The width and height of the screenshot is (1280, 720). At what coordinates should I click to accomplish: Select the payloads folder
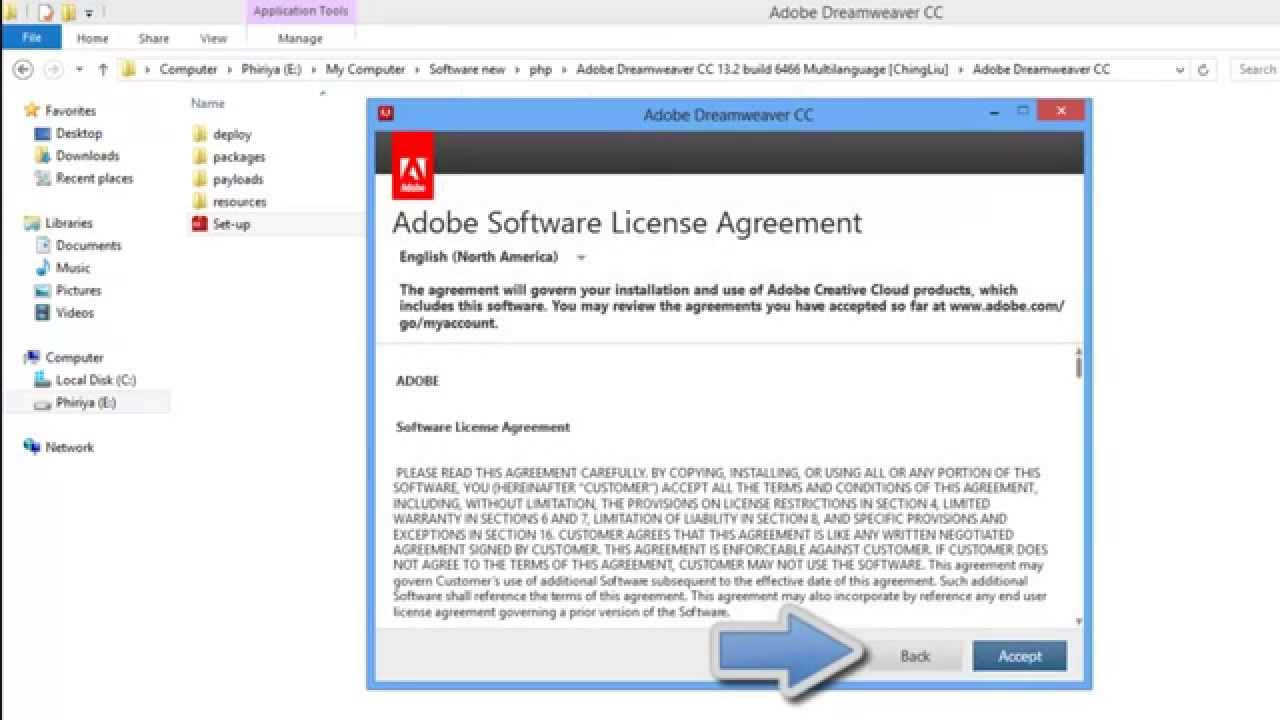[x=238, y=179]
